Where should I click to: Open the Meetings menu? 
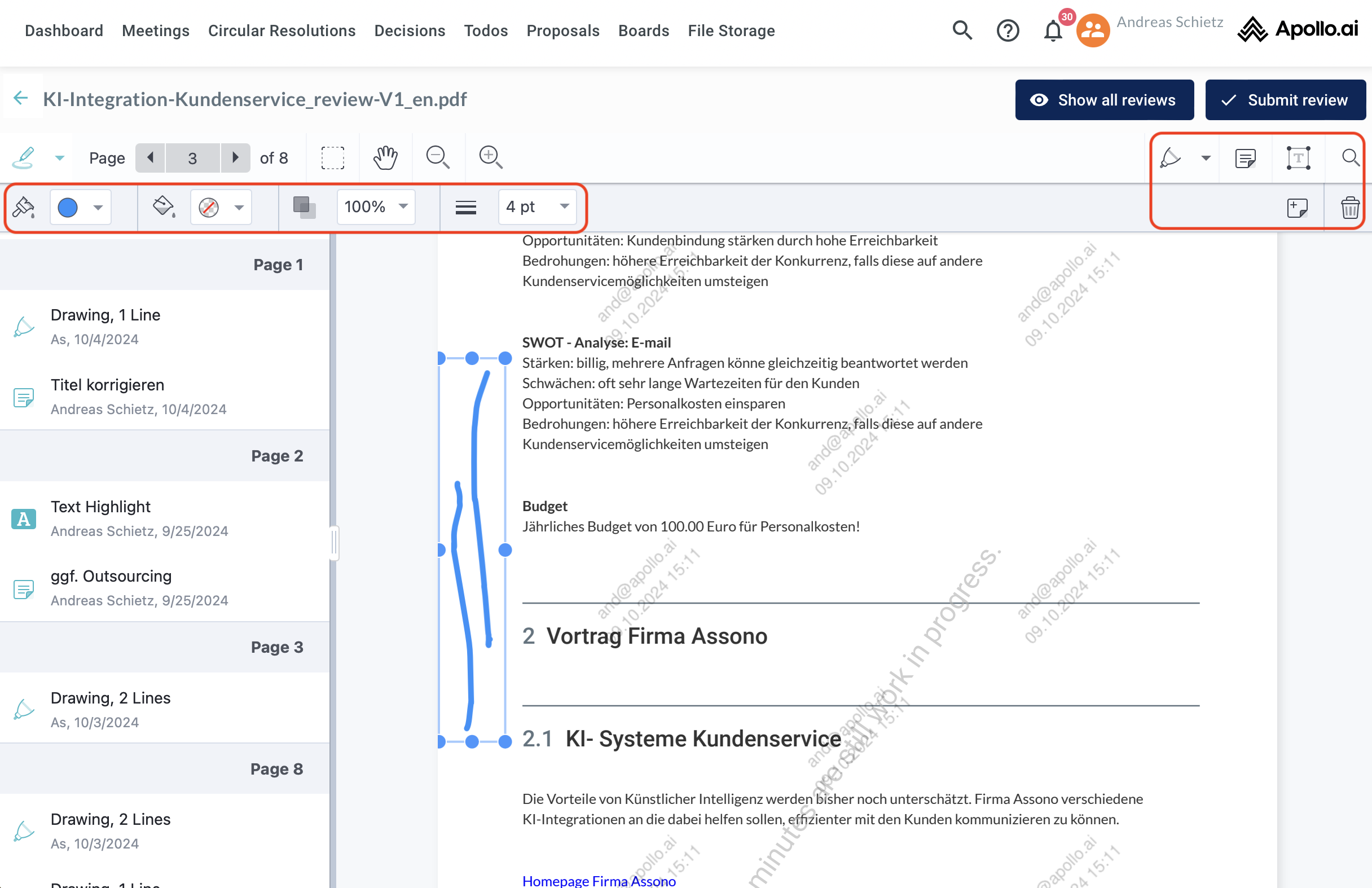point(156,30)
